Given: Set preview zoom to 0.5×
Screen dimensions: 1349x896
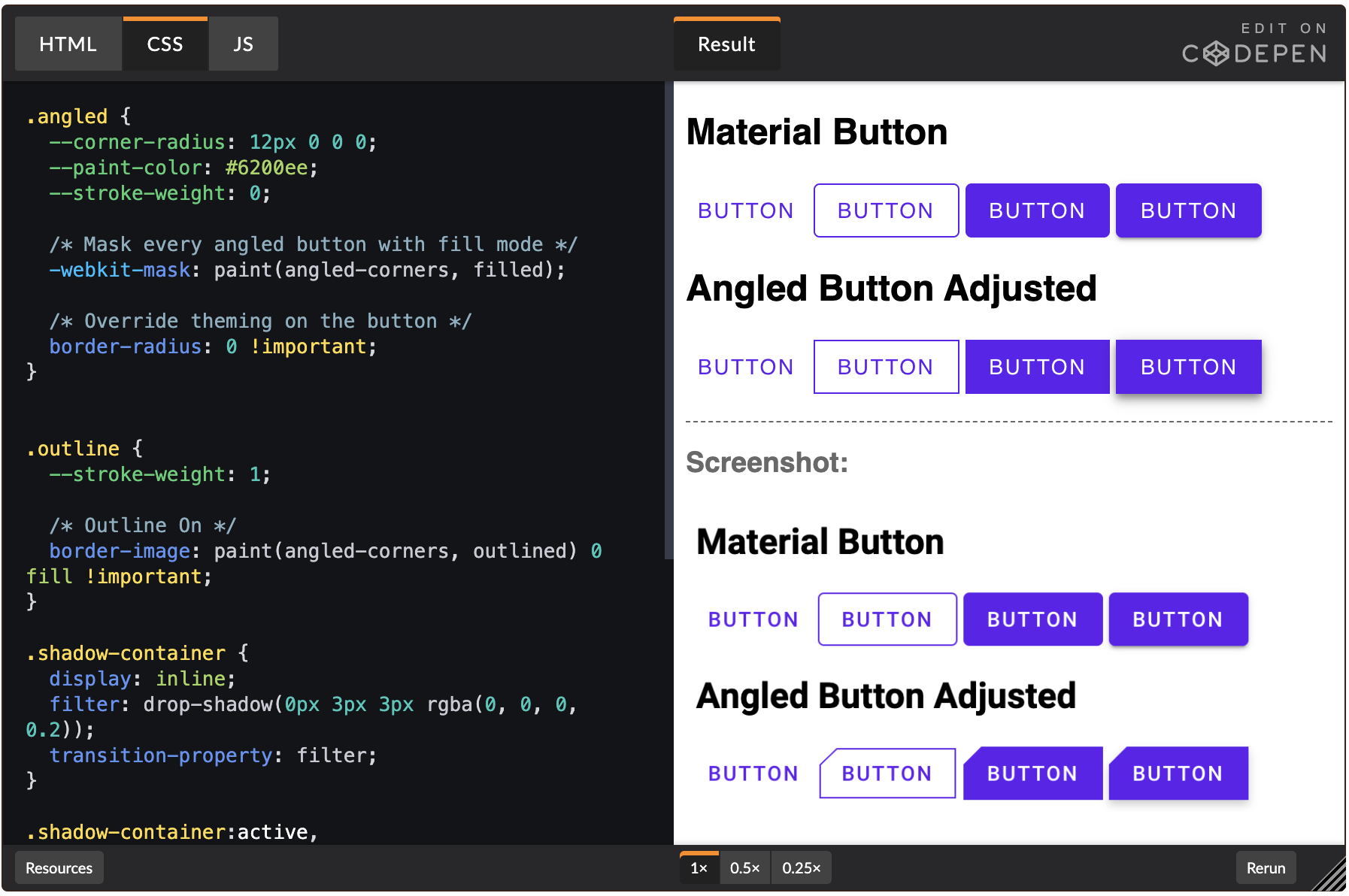Looking at the screenshot, I should 744,868.
